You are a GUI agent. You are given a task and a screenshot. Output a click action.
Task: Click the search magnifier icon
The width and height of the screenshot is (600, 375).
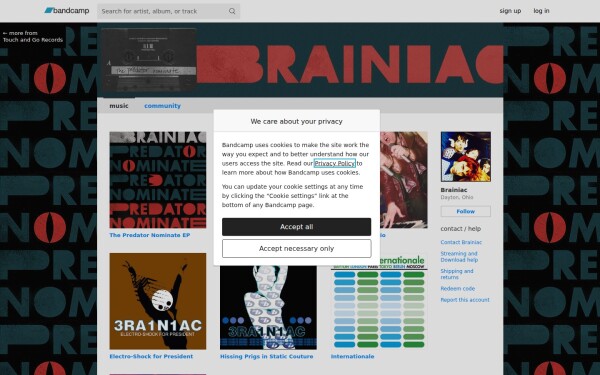[x=232, y=11]
